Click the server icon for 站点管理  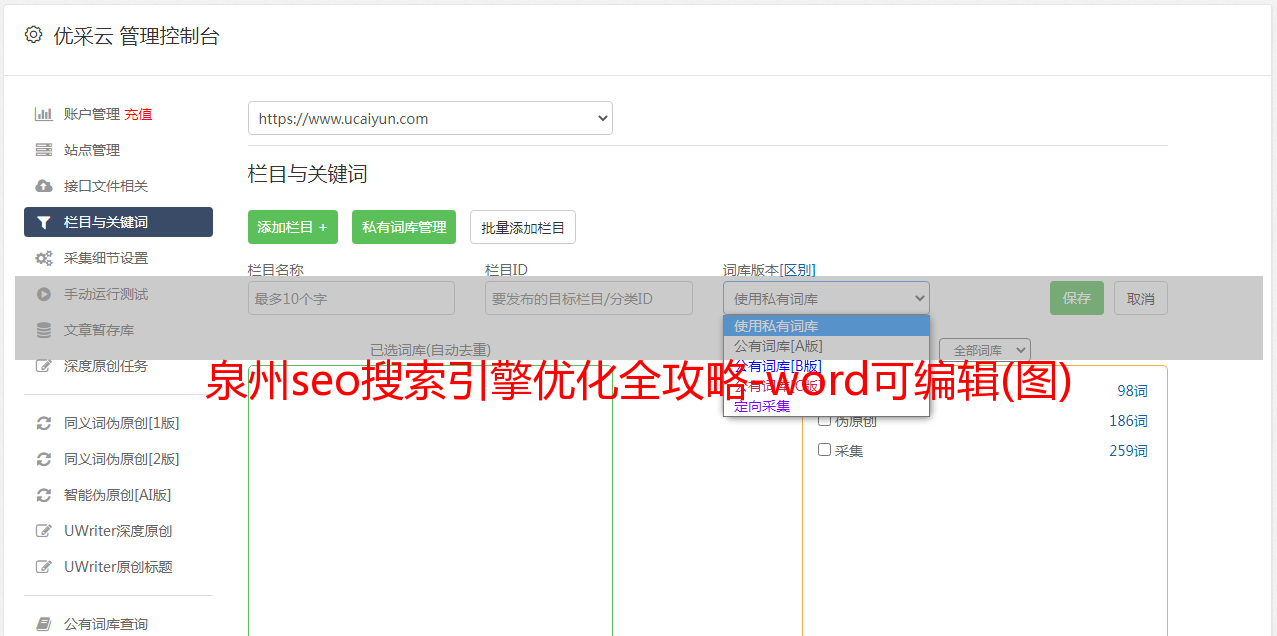[44, 150]
